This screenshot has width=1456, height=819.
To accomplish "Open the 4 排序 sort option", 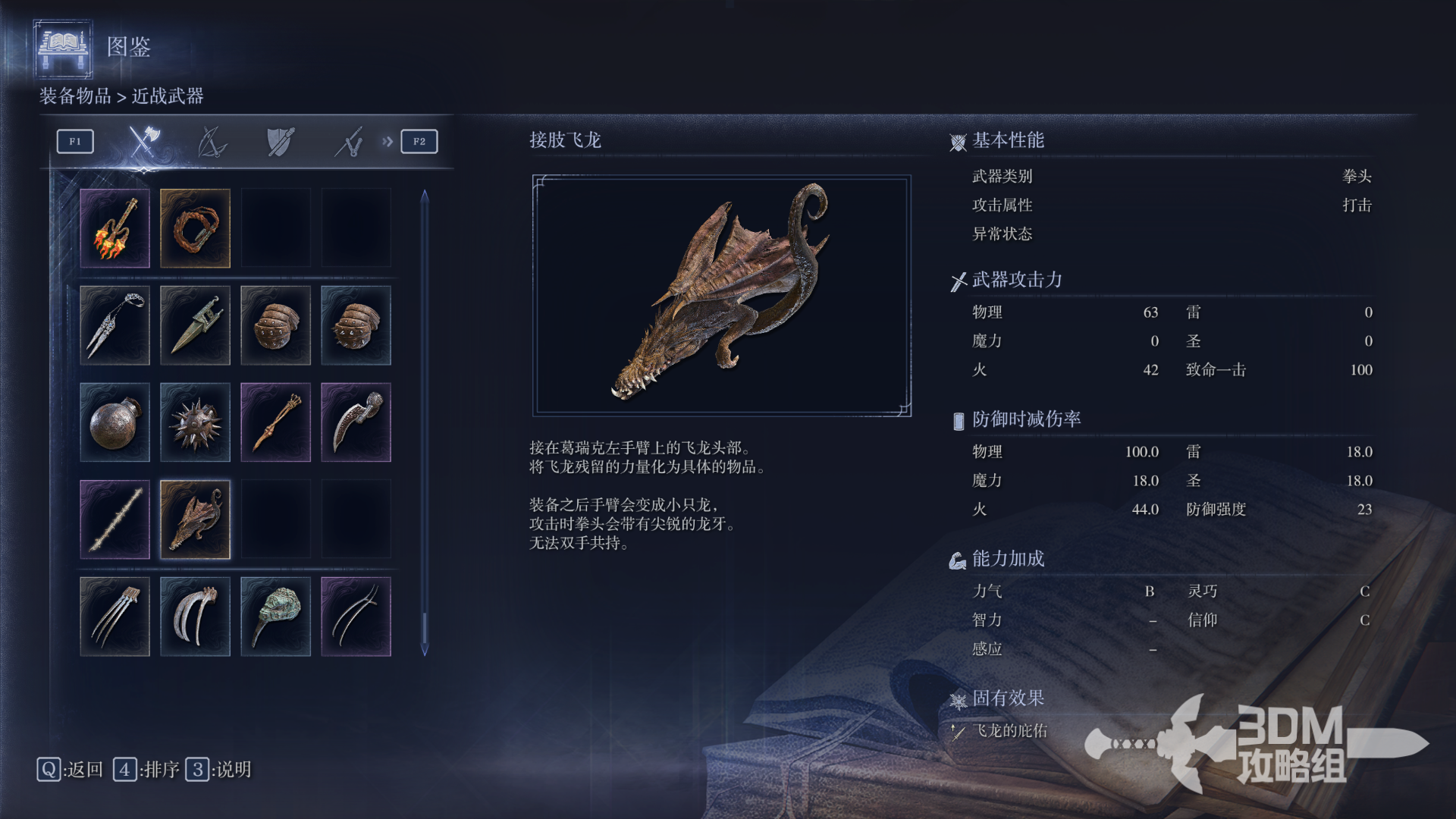I will [x=146, y=770].
